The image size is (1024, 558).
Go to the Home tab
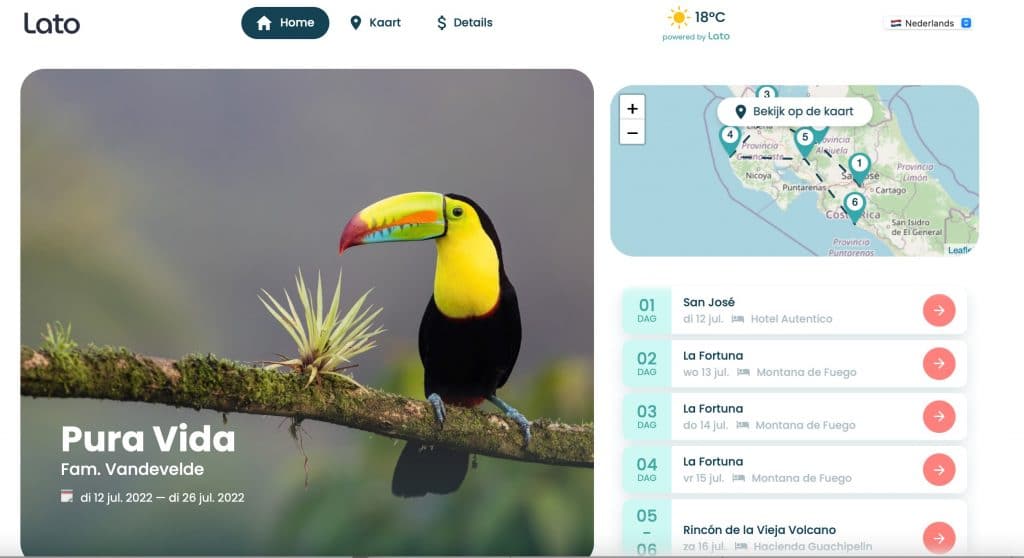(285, 23)
